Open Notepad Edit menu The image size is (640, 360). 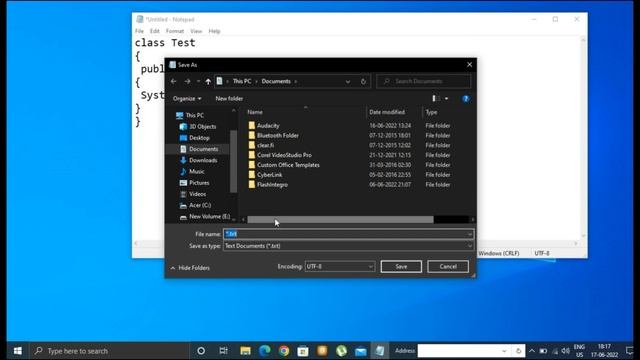155,31
